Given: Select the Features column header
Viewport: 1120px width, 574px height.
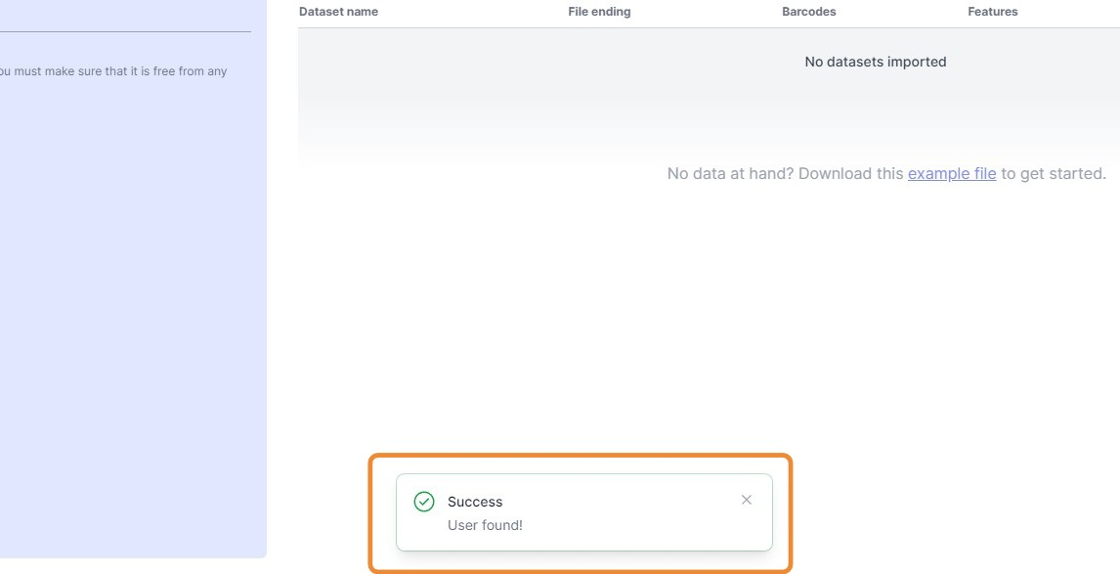Looking at the screenshot, I should point(992,12).
